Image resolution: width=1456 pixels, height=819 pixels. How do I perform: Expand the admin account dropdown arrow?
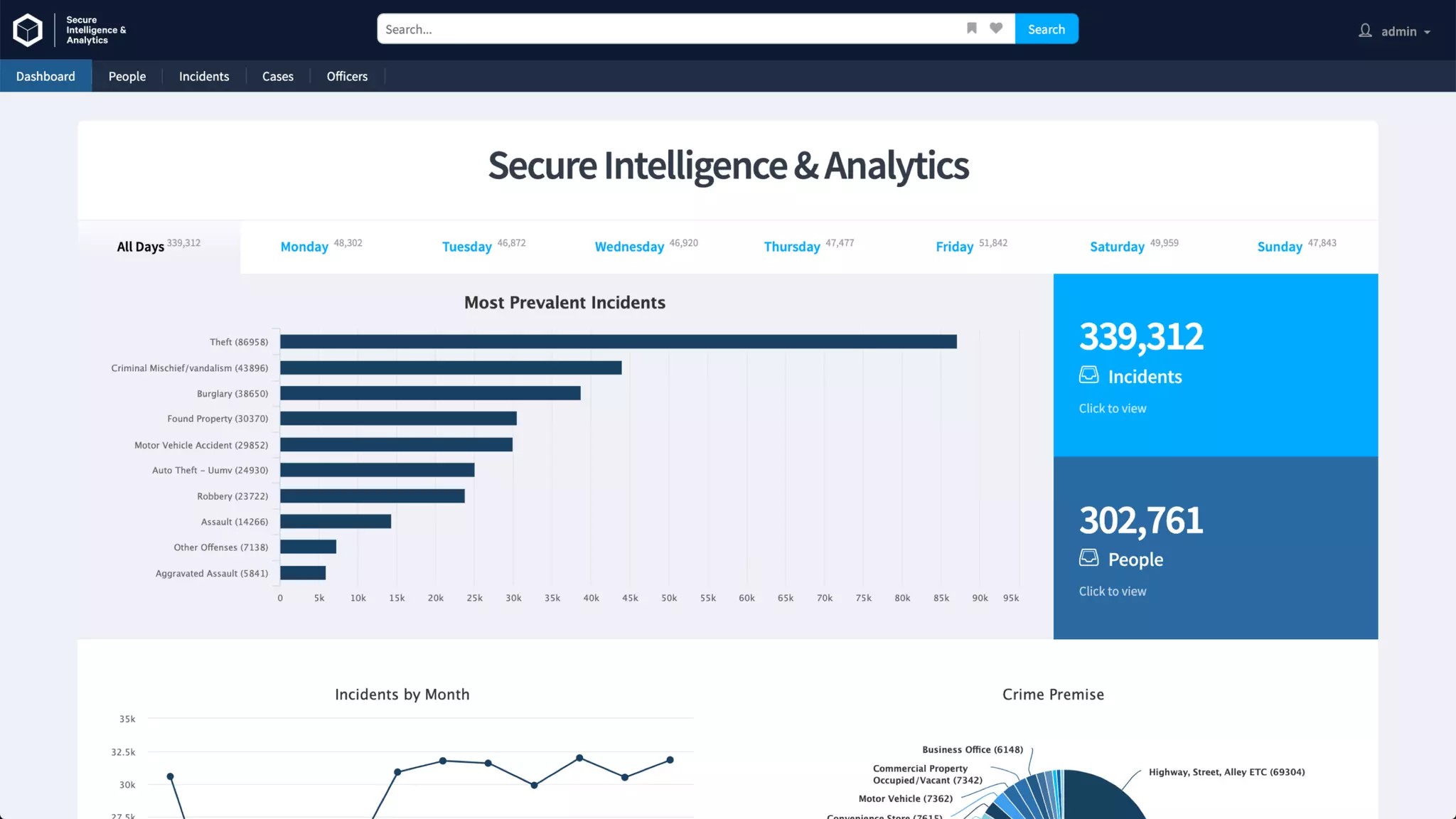click(1427, 32)
